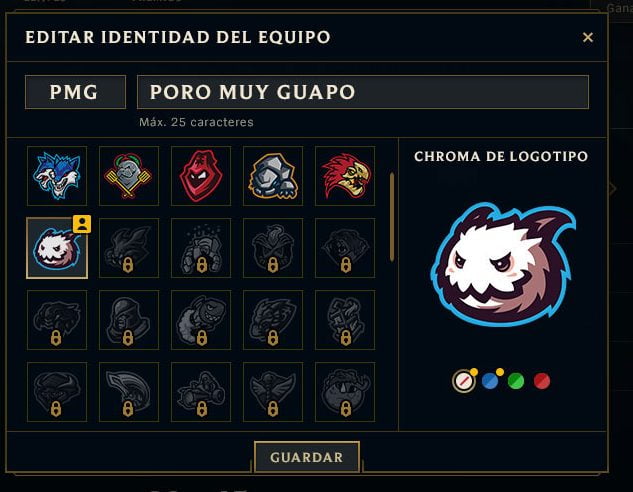
Task: Apply the red logo chroma
Action: tap(542, 381)
